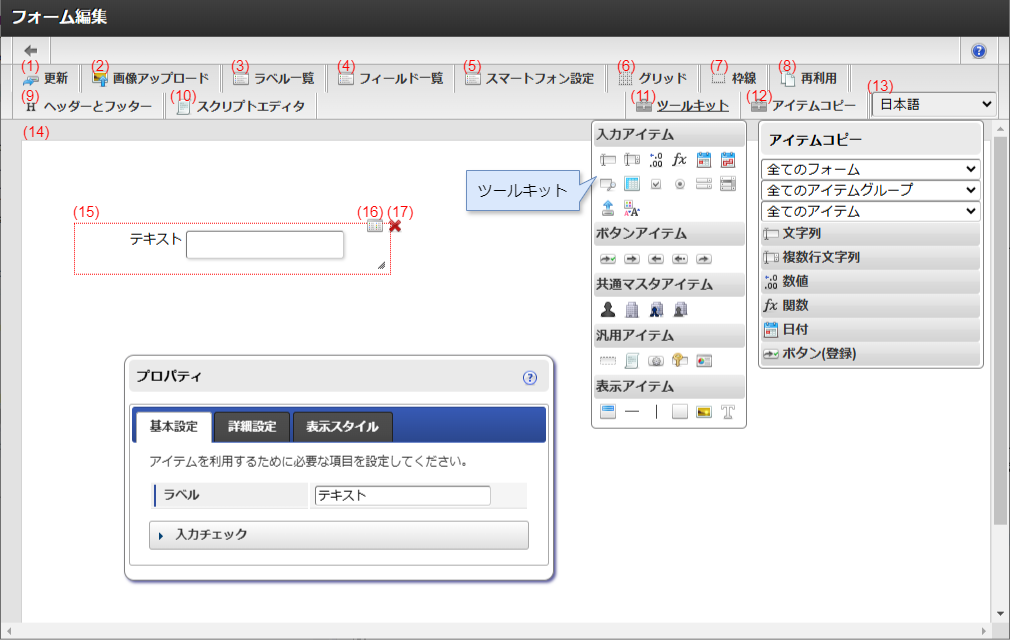Select the heading display item icon
The height and width of the screenshot is (640, 1010).
click(607, 411)
